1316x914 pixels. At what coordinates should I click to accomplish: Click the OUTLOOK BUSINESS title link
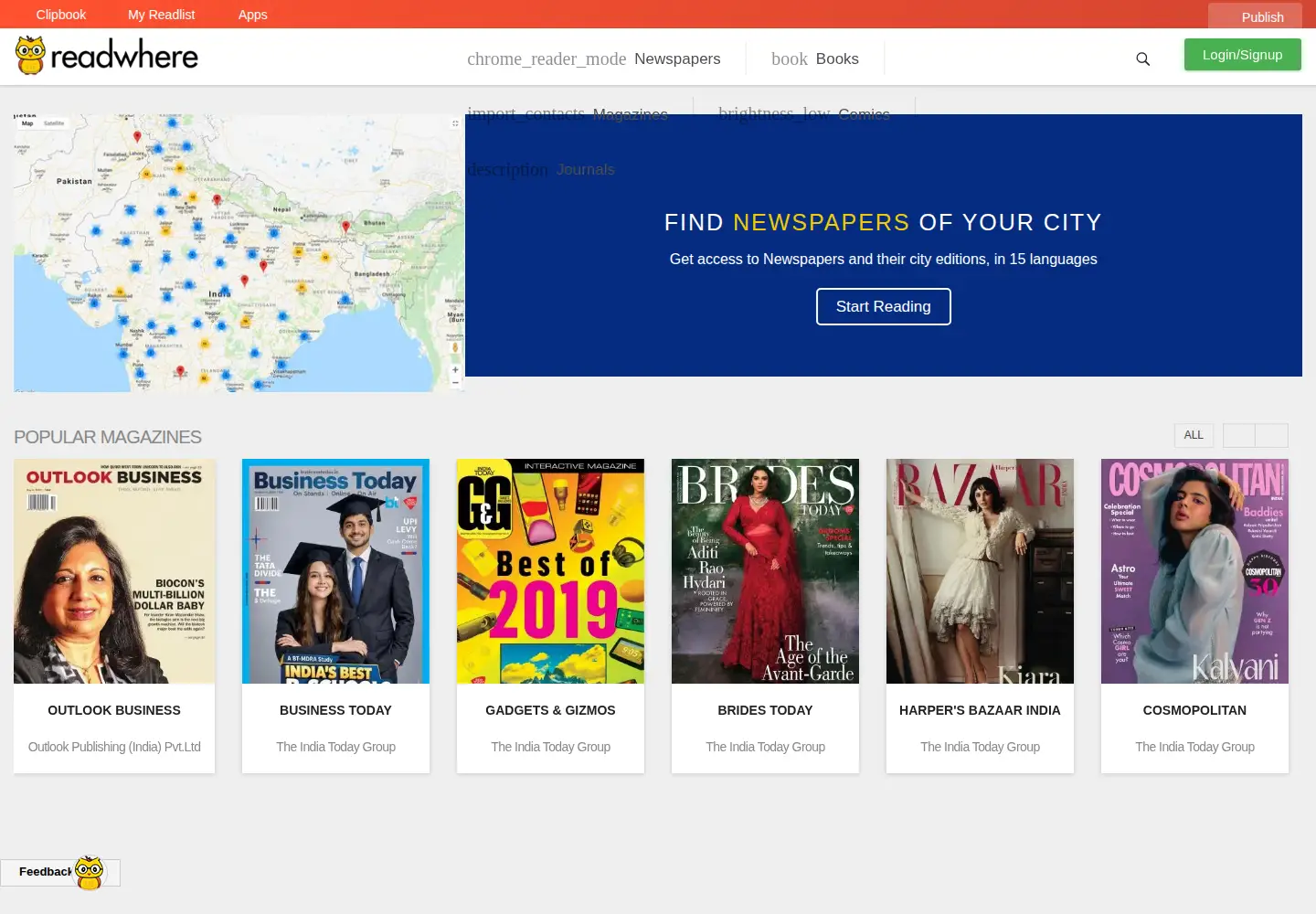point(114,710)
